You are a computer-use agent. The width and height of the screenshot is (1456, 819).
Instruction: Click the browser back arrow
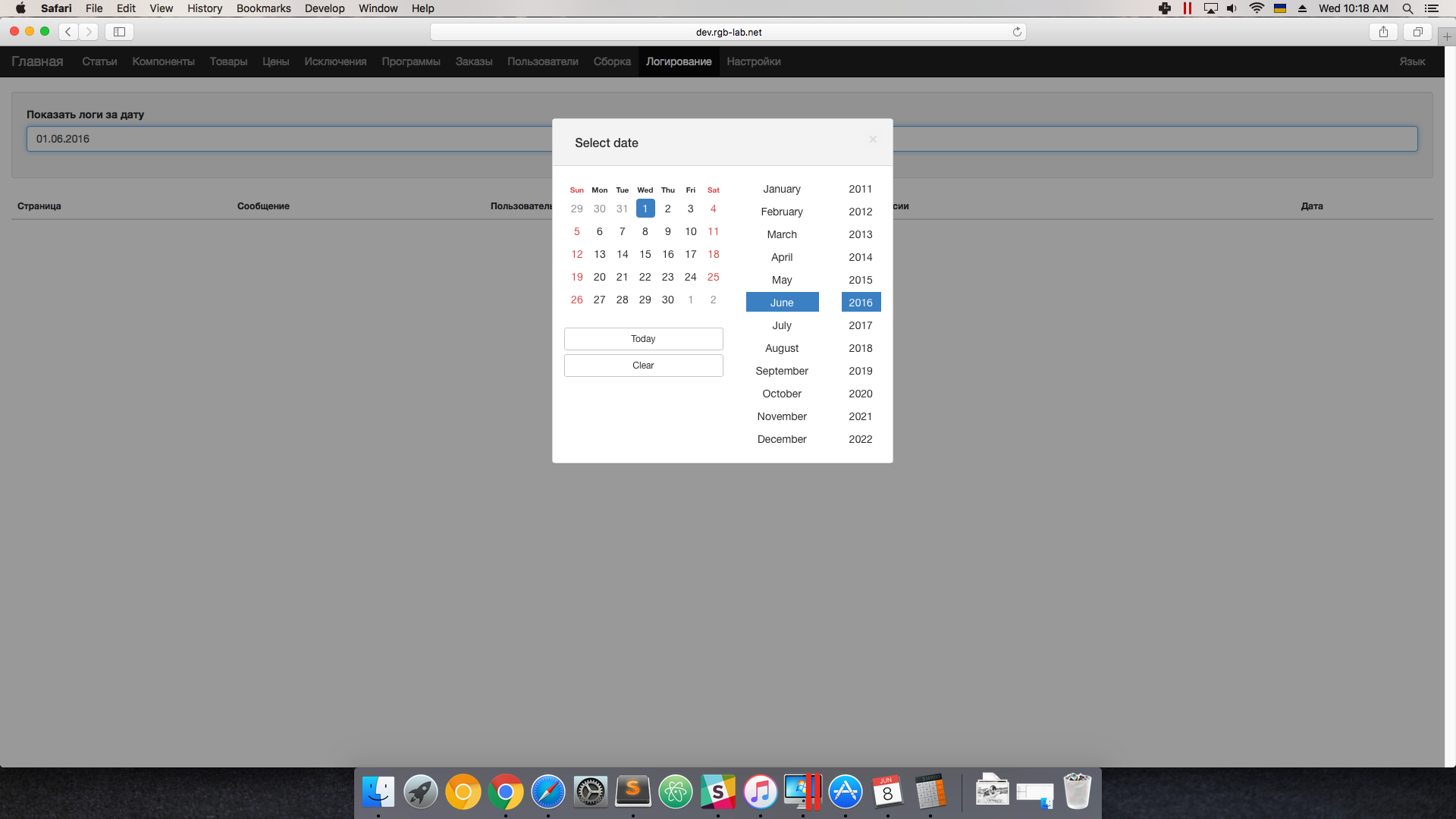point(68,32)
